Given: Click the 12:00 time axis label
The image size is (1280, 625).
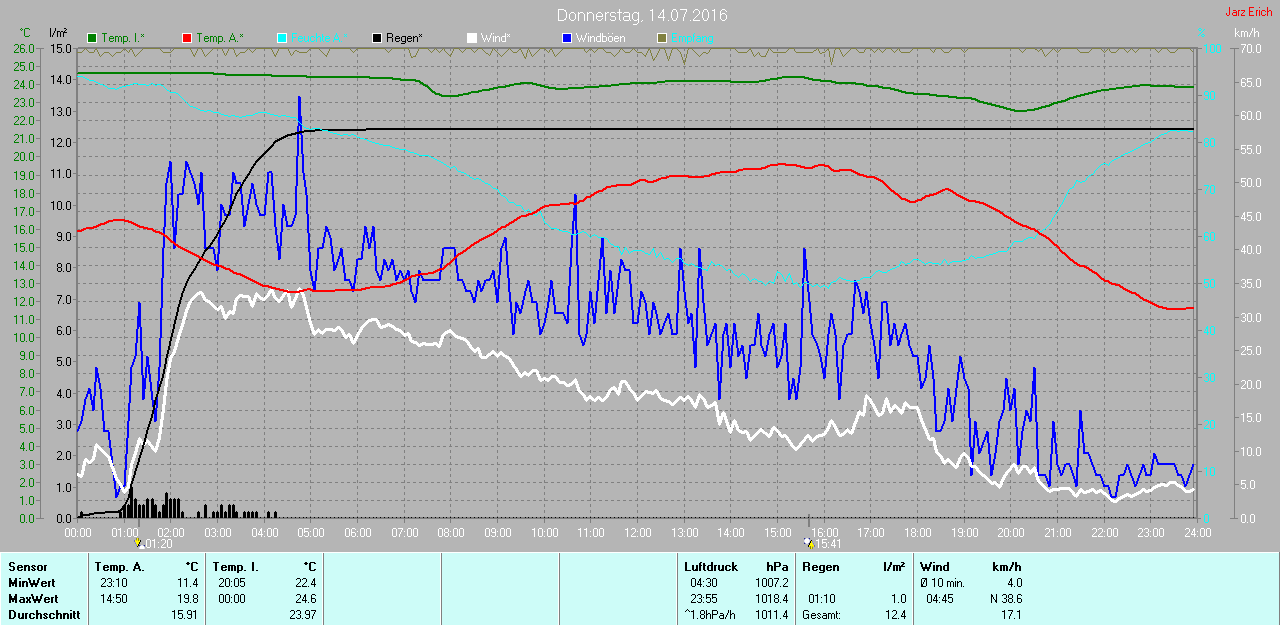Looking at the screenshot, I should click(637, 532).
